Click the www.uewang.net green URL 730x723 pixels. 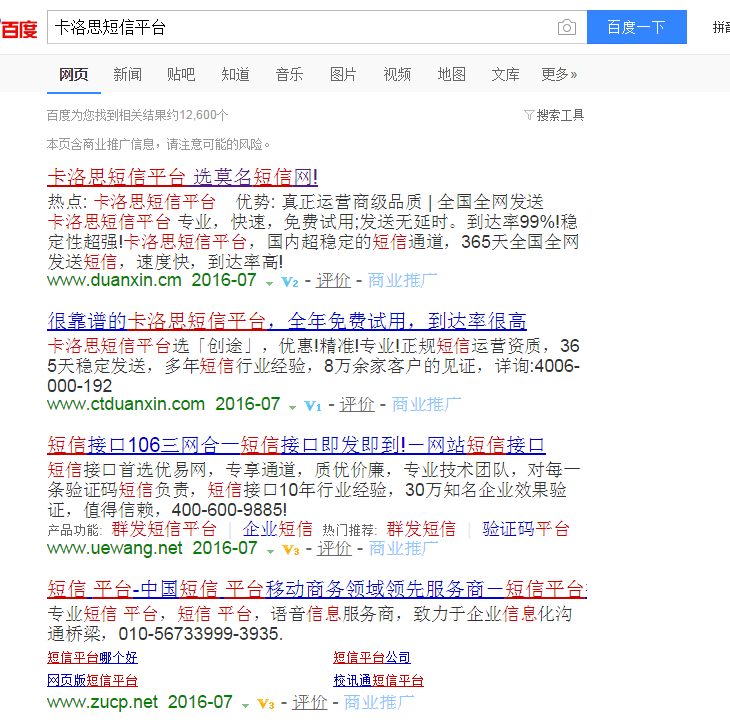[115, 548]
